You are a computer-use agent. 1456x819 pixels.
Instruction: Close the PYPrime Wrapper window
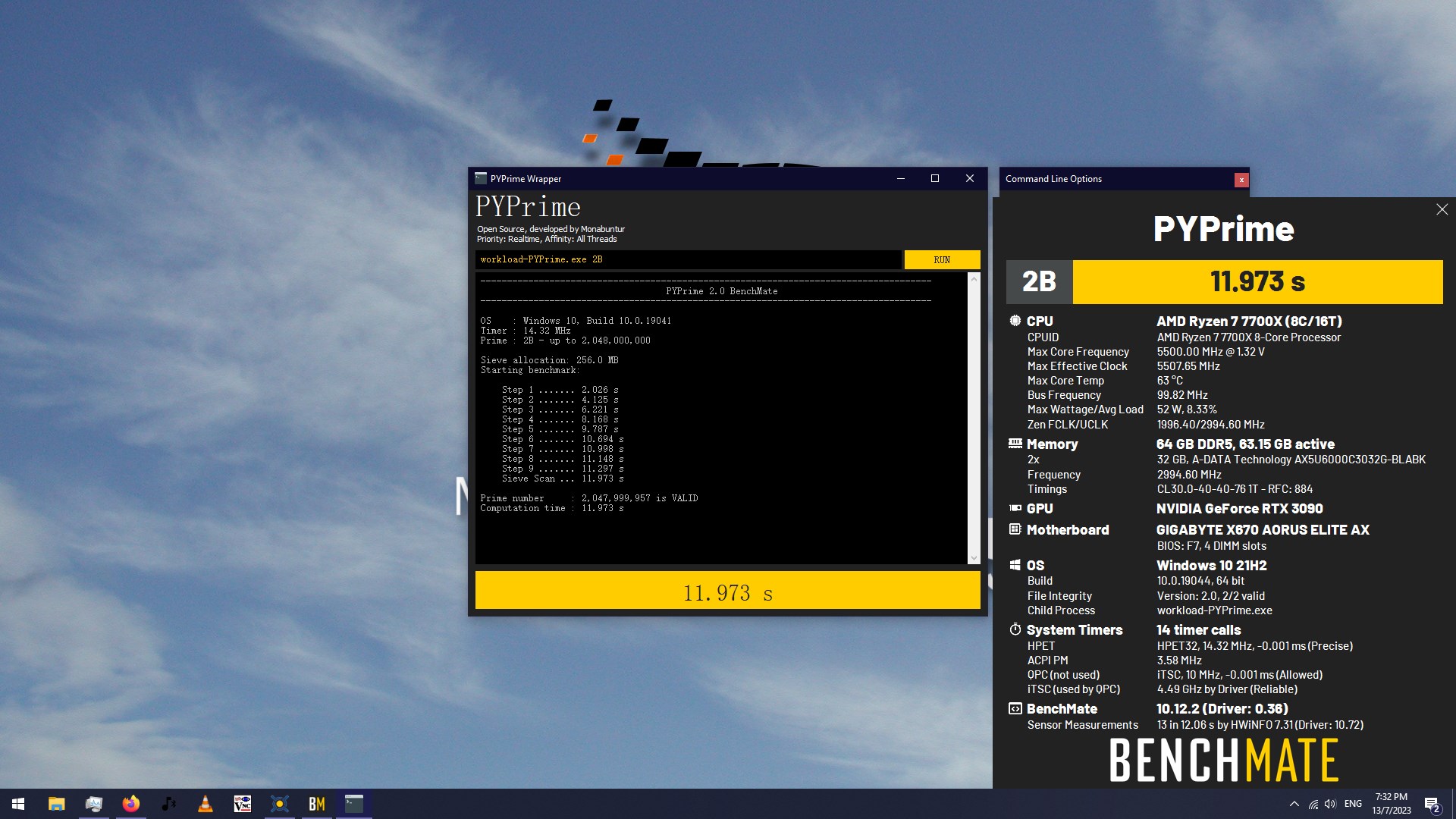[x=970, y=178]
